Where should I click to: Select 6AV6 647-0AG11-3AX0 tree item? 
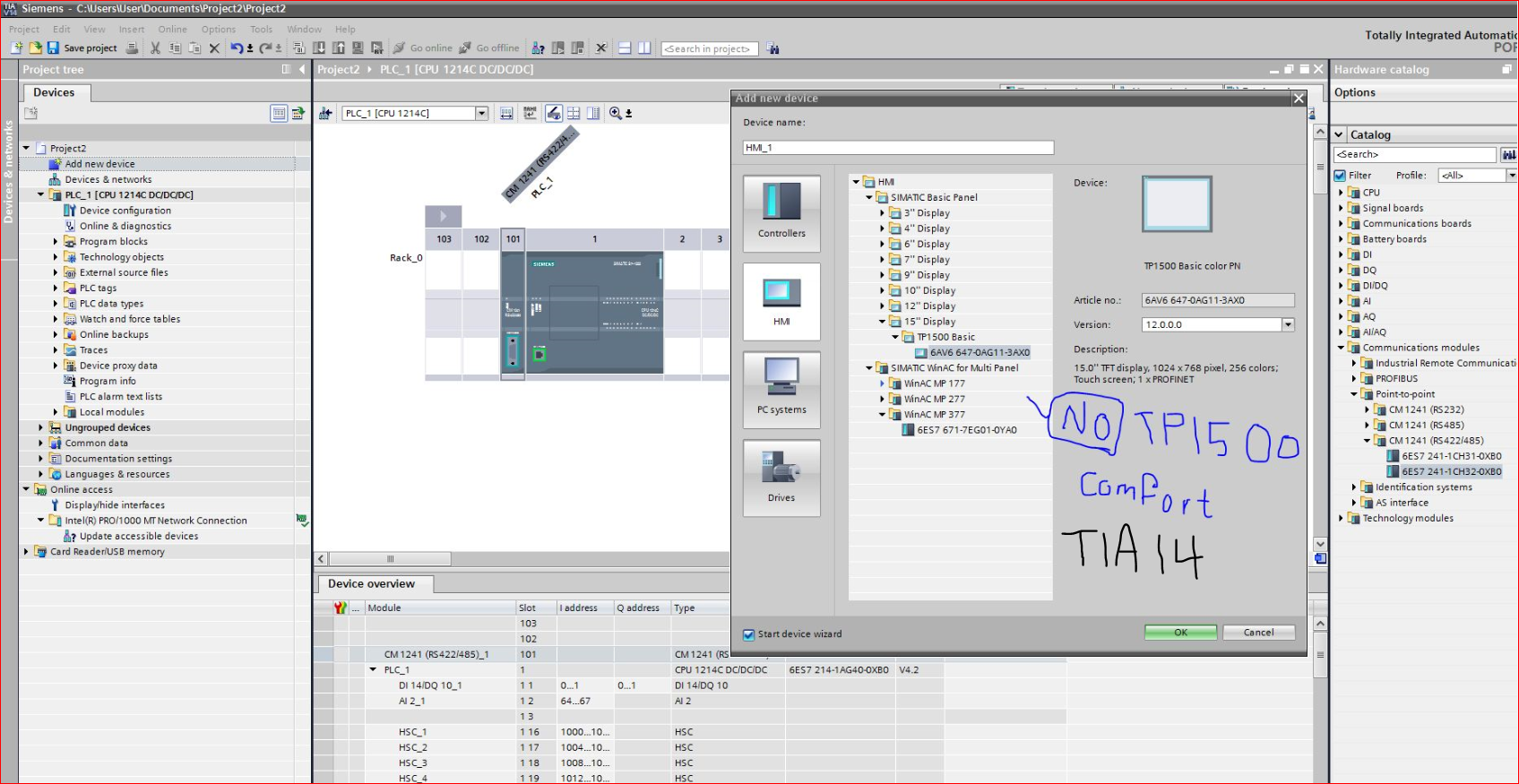(979, 353)
